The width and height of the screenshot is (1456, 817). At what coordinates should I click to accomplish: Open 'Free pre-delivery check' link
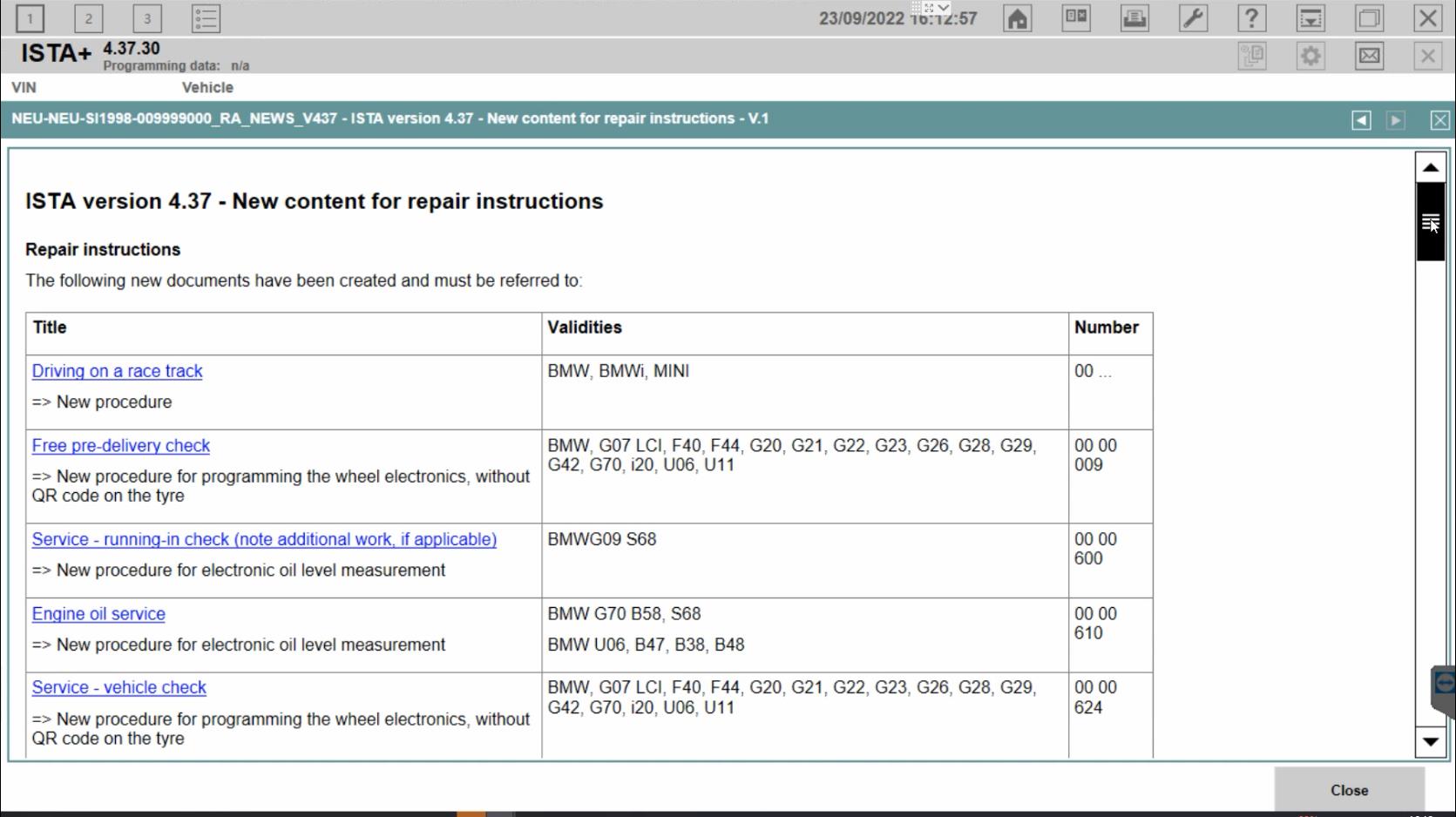point(121,446)
